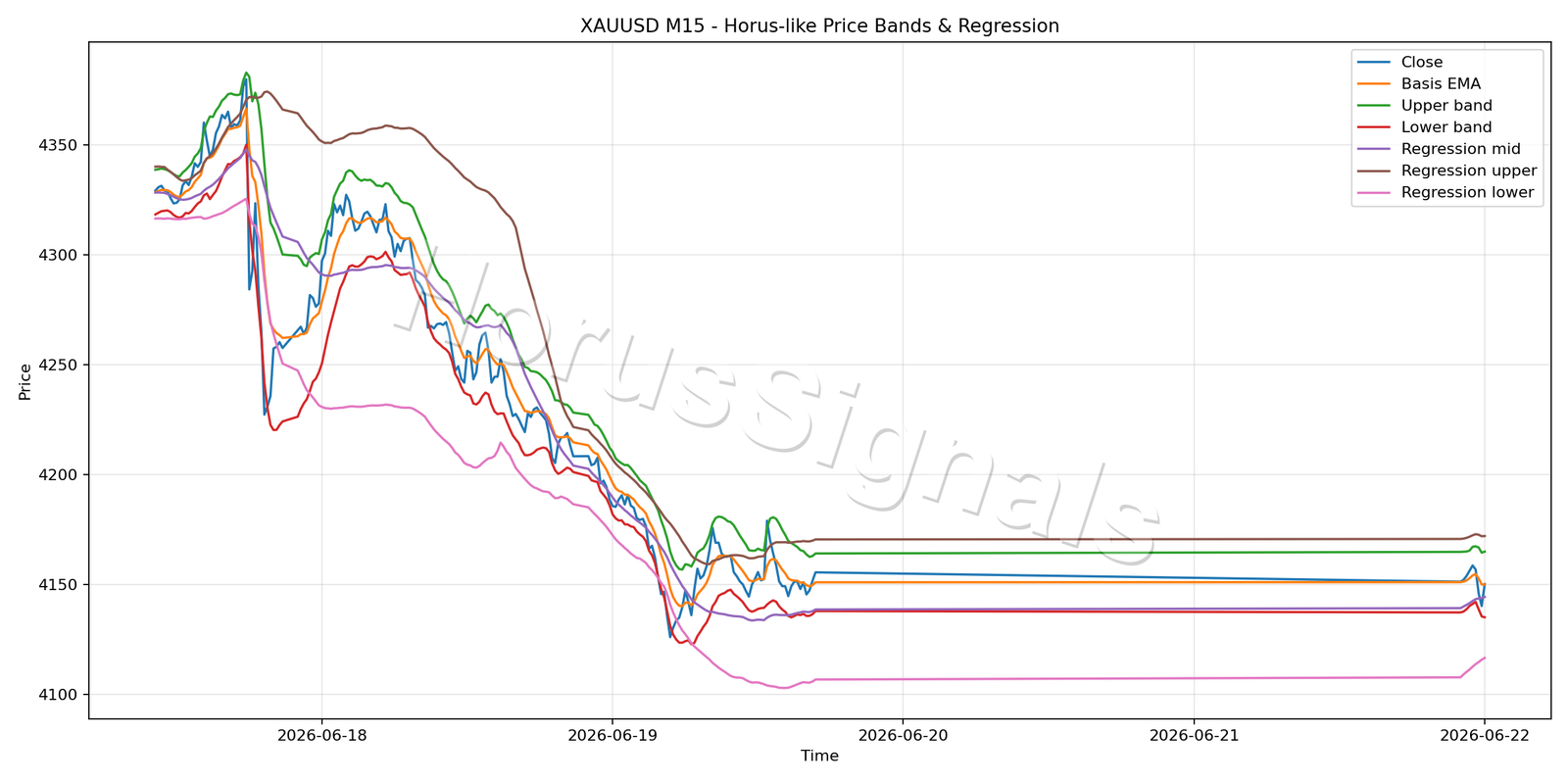Viewport: 1568px width, 784px height.
Task: Click the "4300" price axis label
Action: tap(58, 255)
